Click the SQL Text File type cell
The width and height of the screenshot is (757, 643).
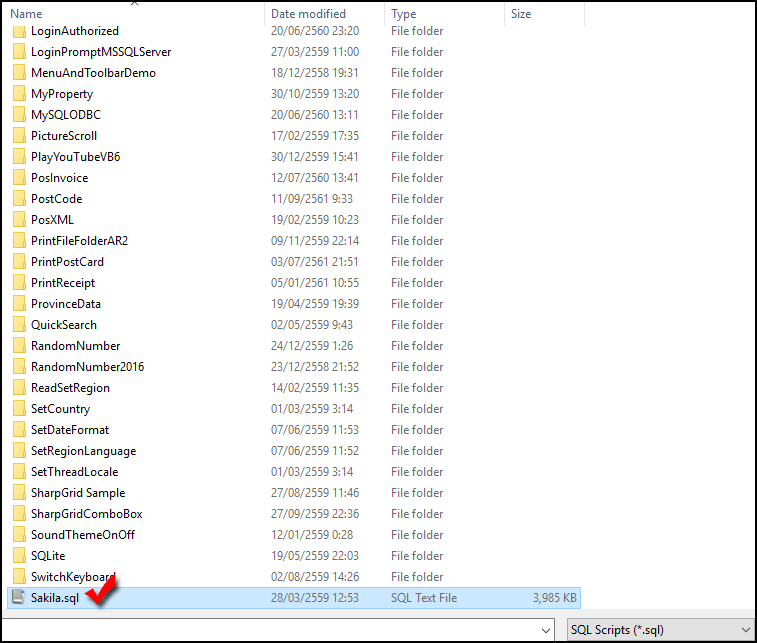coord(424,598)
